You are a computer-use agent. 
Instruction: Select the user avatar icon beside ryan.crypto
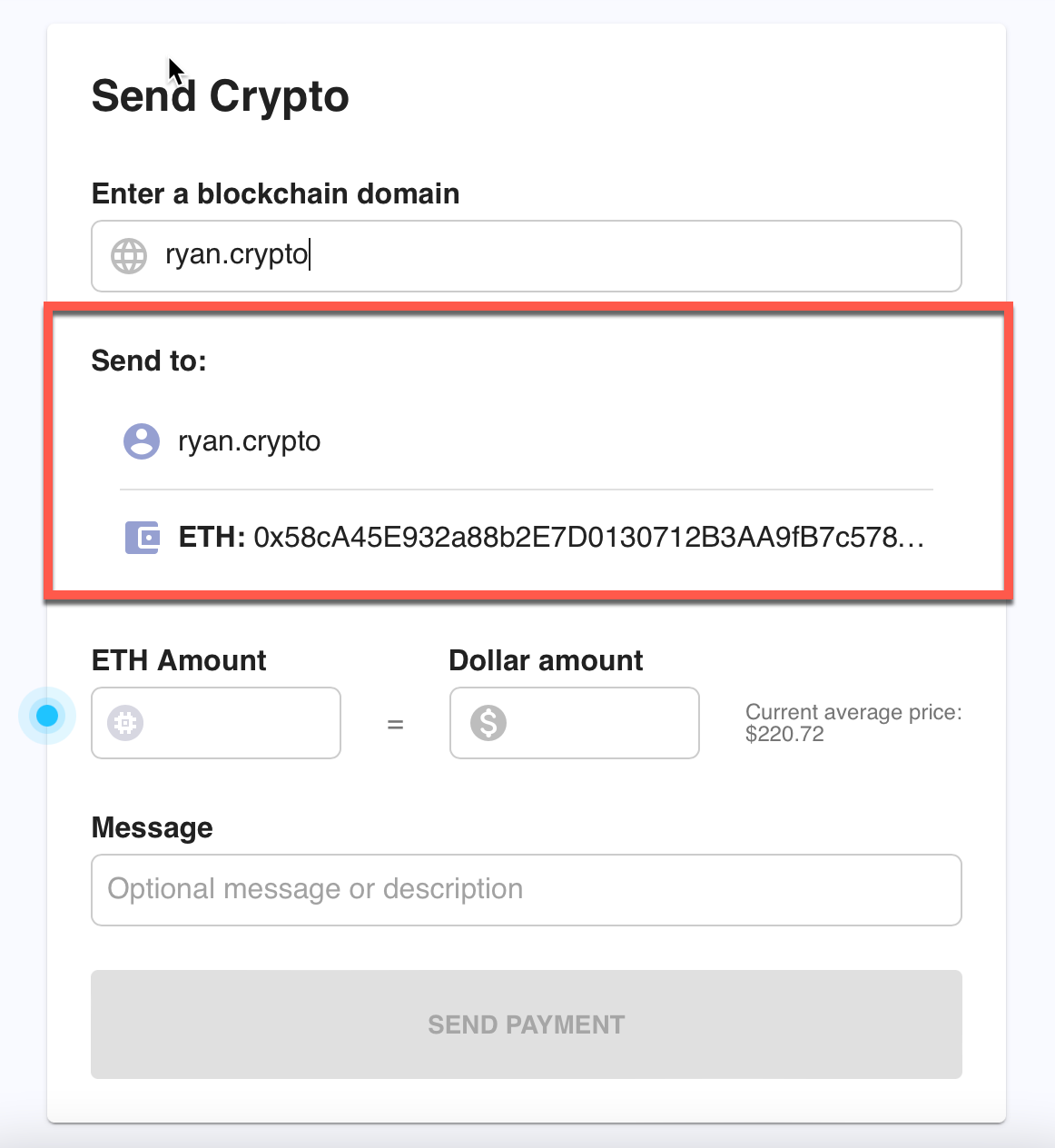[142, 441]
